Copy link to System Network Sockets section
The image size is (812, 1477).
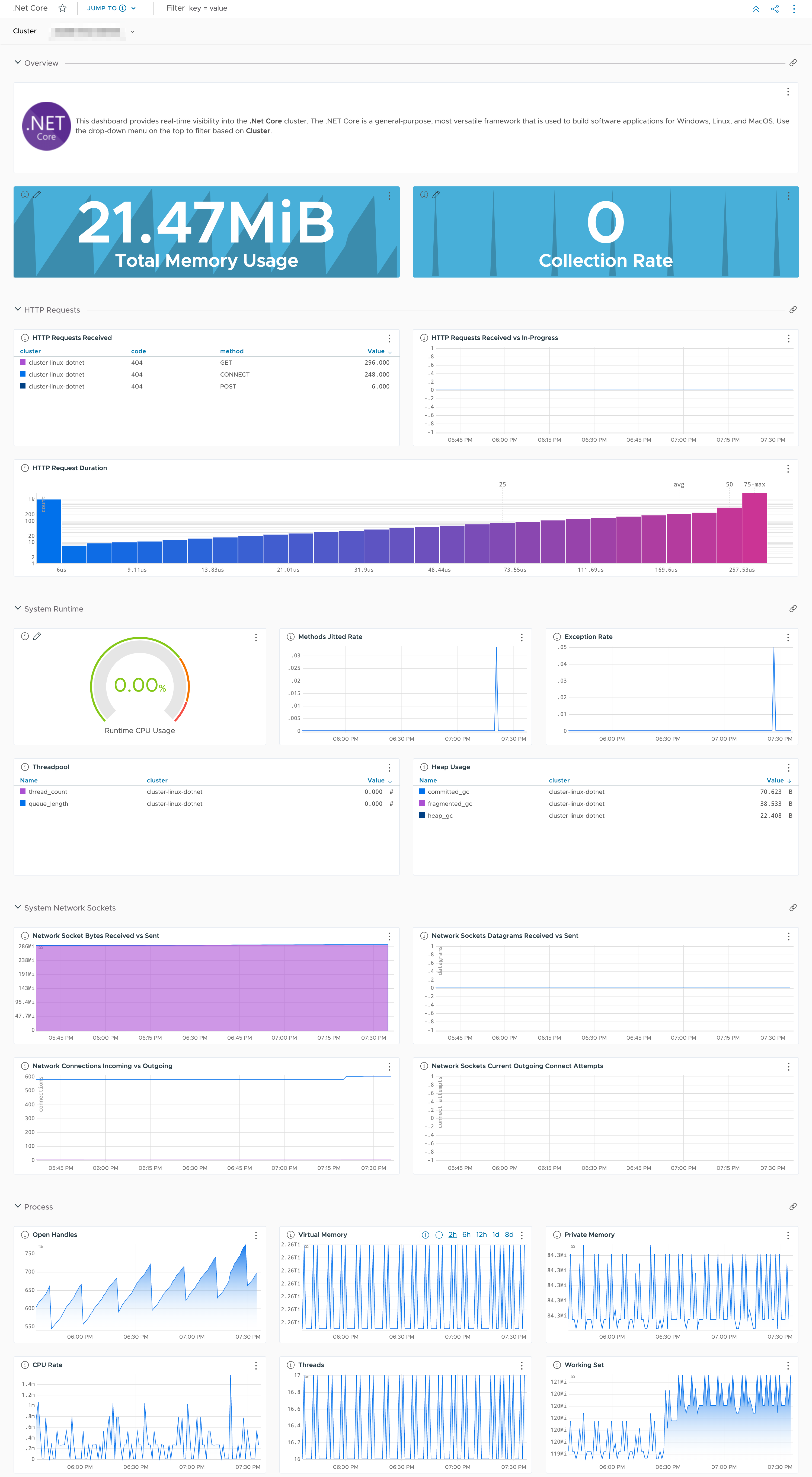click(792, 908)
